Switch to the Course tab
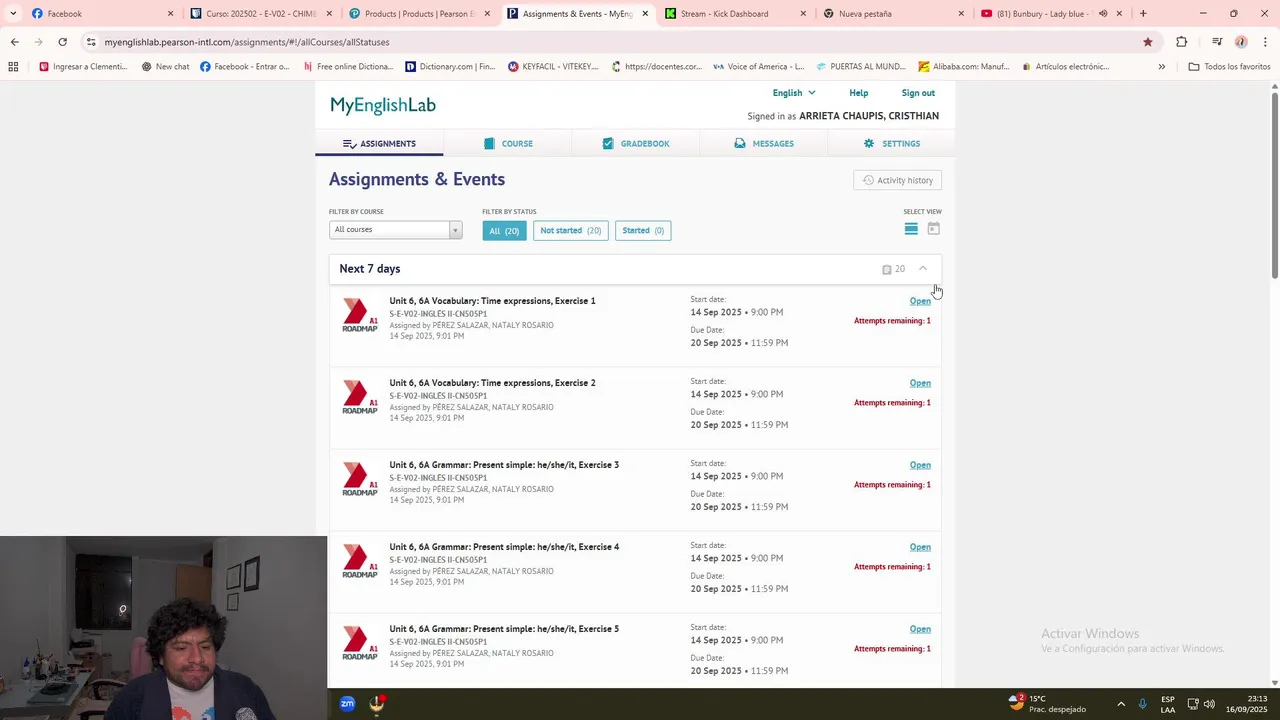Image resolution: width=1280 pixels, height=720 pixels. click(508, 143)
